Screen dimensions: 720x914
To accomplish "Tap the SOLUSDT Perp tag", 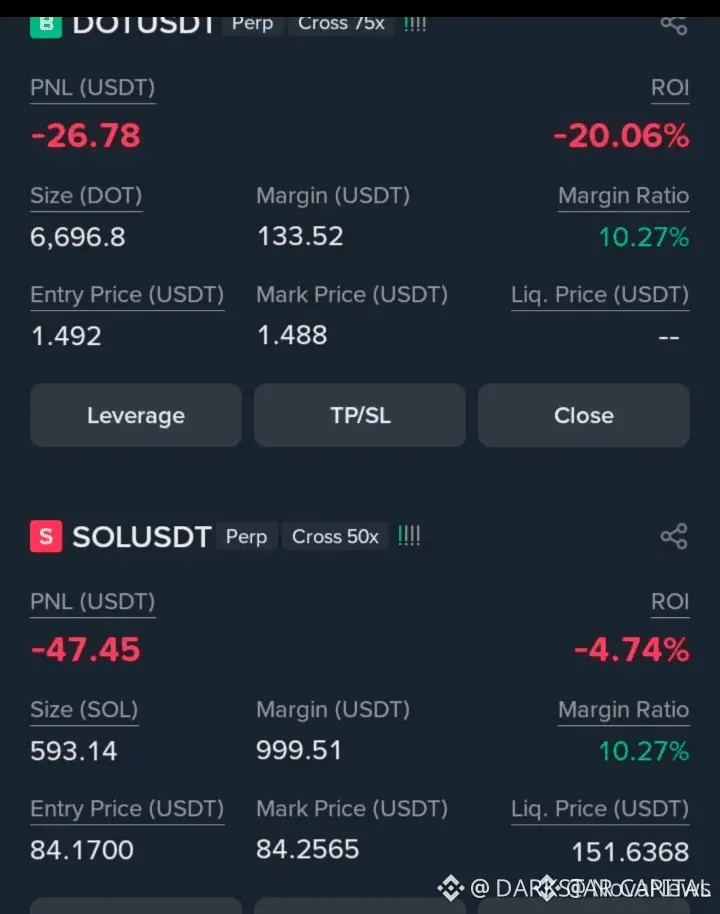I will click(247, 536).
